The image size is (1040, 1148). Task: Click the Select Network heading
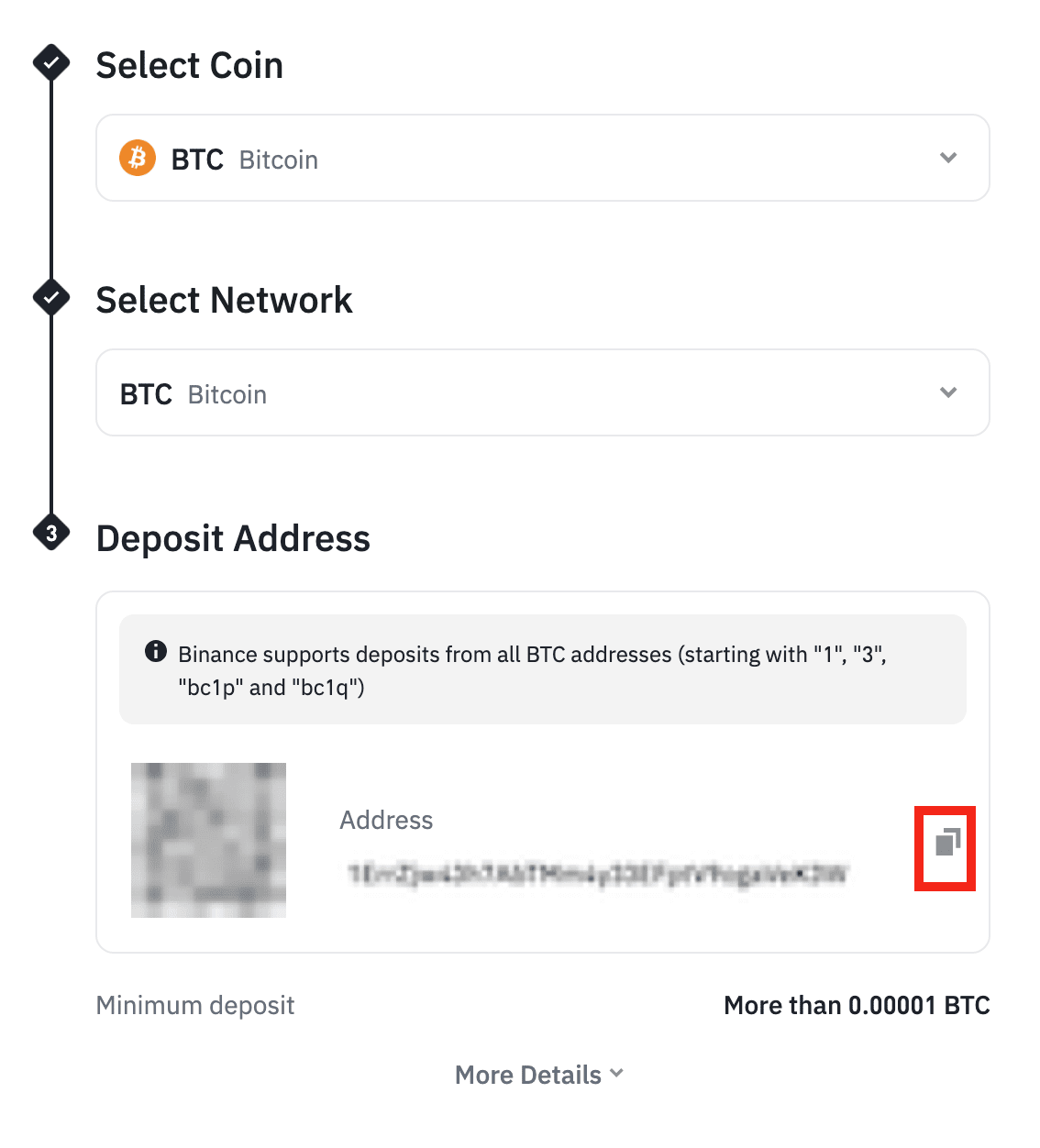[224, 300]
